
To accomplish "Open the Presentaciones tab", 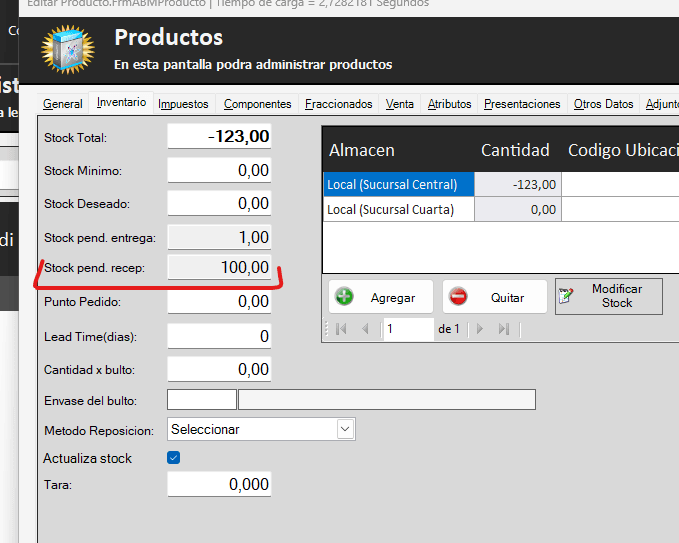I will [x=522, y=104].
